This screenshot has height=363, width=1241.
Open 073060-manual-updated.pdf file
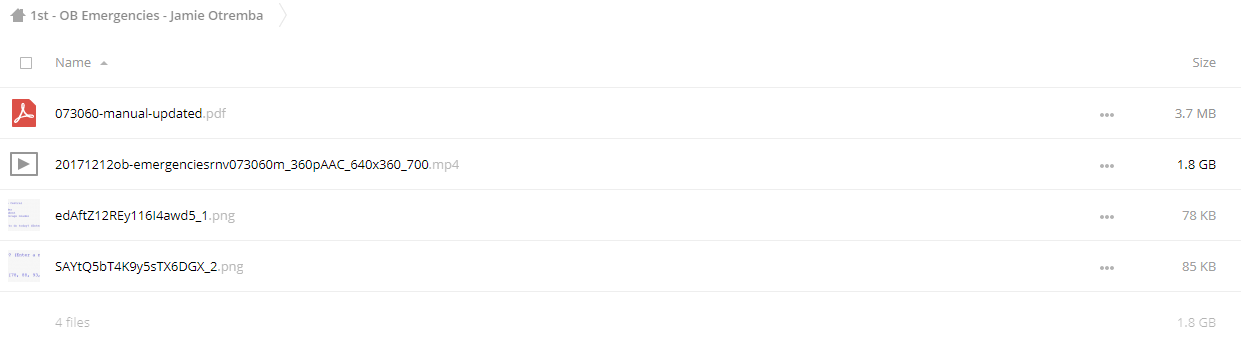(140, 113)
